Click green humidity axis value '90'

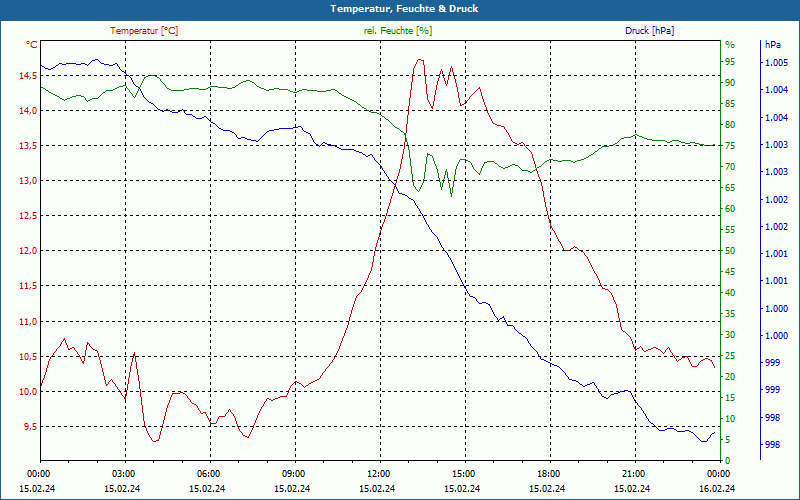(x=731, y=83)
